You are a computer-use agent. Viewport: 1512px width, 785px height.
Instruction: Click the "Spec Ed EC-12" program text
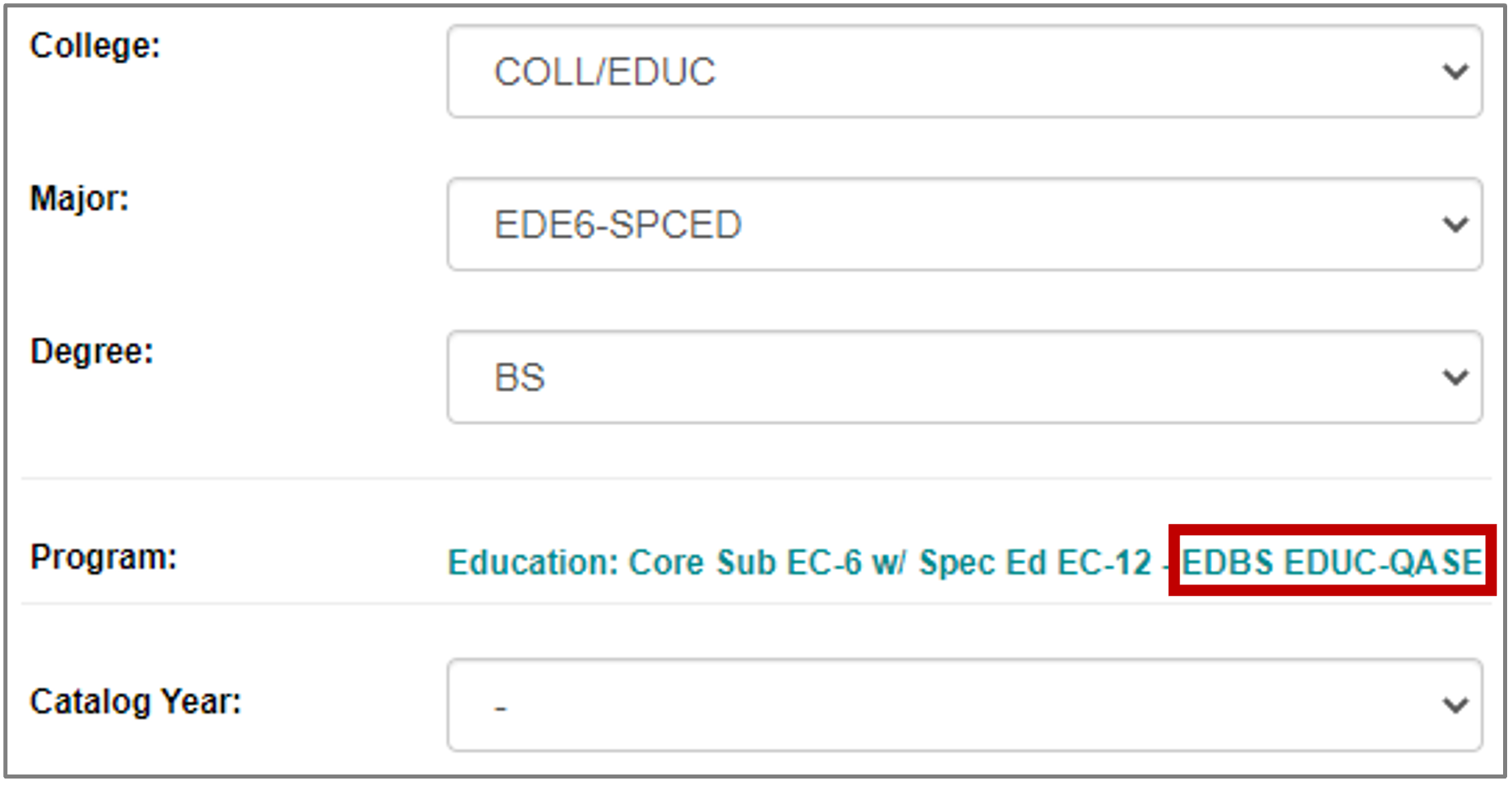pos(1035,563)
